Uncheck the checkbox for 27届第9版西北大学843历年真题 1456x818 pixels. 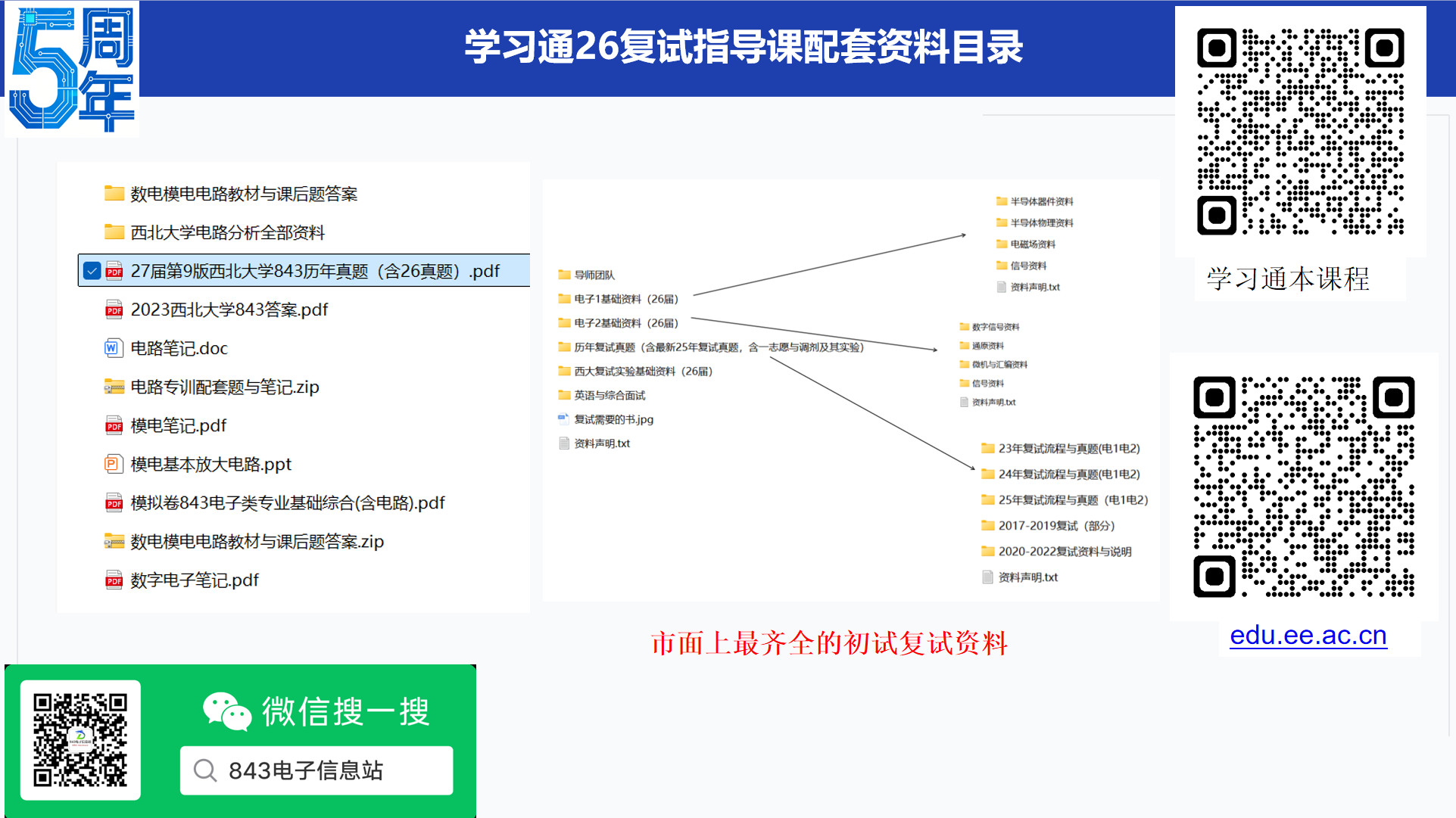tap(92, 271)
